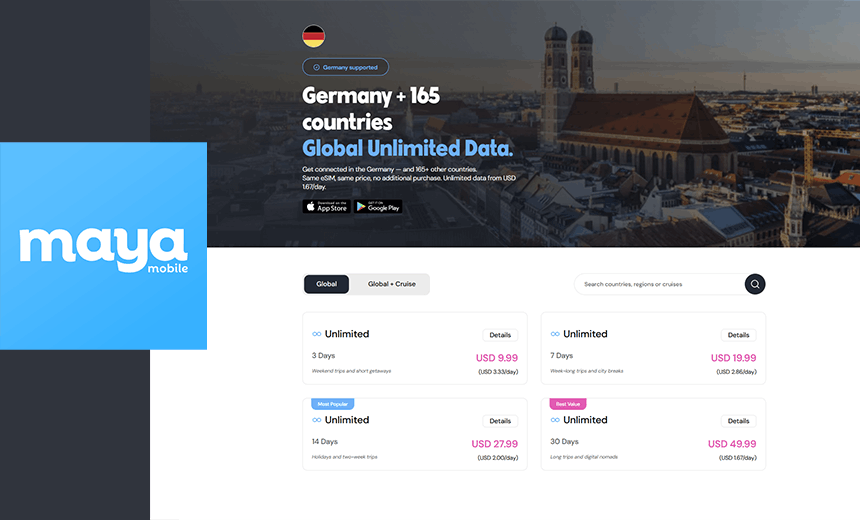Image resolution: width=860 pixels, height=520 pixels.
Task: Click Weekend trips and short getaways text
Action: (x=352, y=371)
